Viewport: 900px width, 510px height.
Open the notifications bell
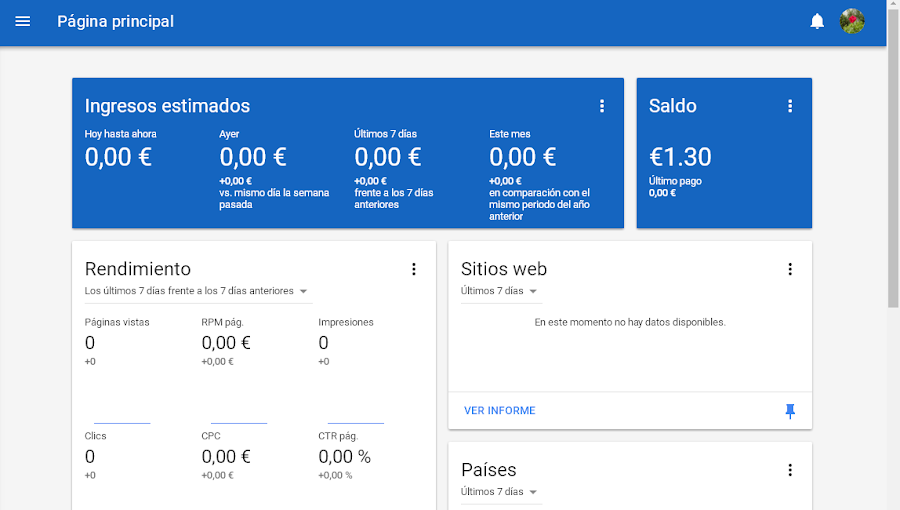click(817, 22)
